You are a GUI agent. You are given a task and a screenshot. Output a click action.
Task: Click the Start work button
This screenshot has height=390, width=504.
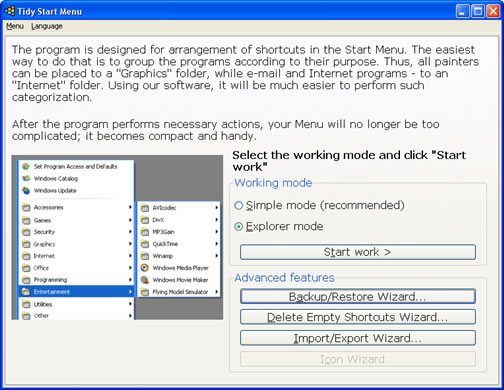358,252
